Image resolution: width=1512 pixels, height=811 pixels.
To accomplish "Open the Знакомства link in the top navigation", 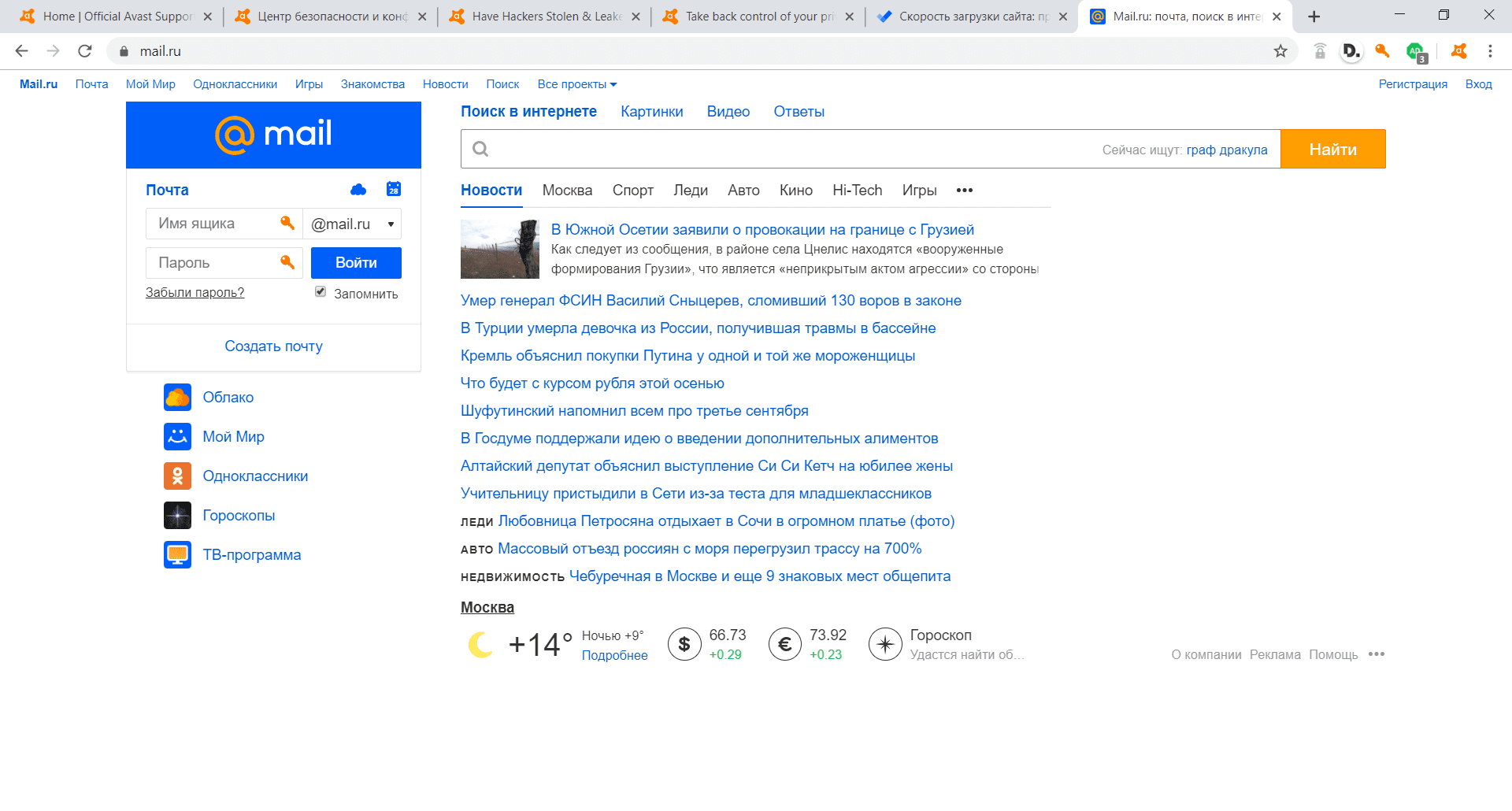I will (372, 84).
